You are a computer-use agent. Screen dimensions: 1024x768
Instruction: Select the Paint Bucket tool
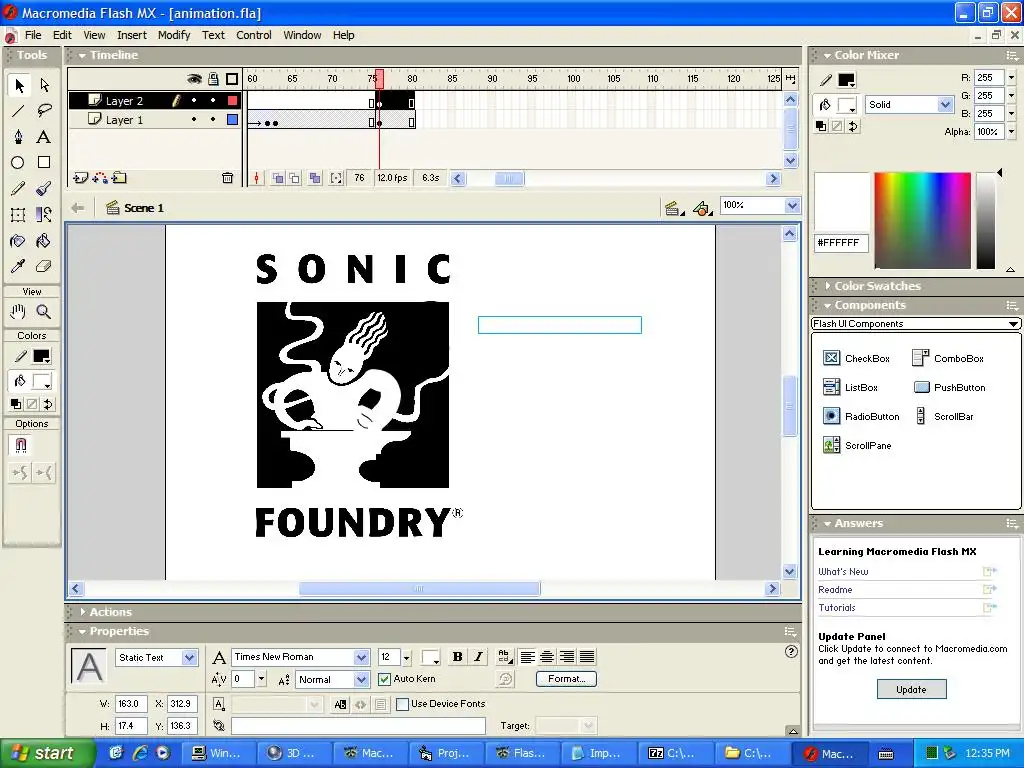[44, 241]
